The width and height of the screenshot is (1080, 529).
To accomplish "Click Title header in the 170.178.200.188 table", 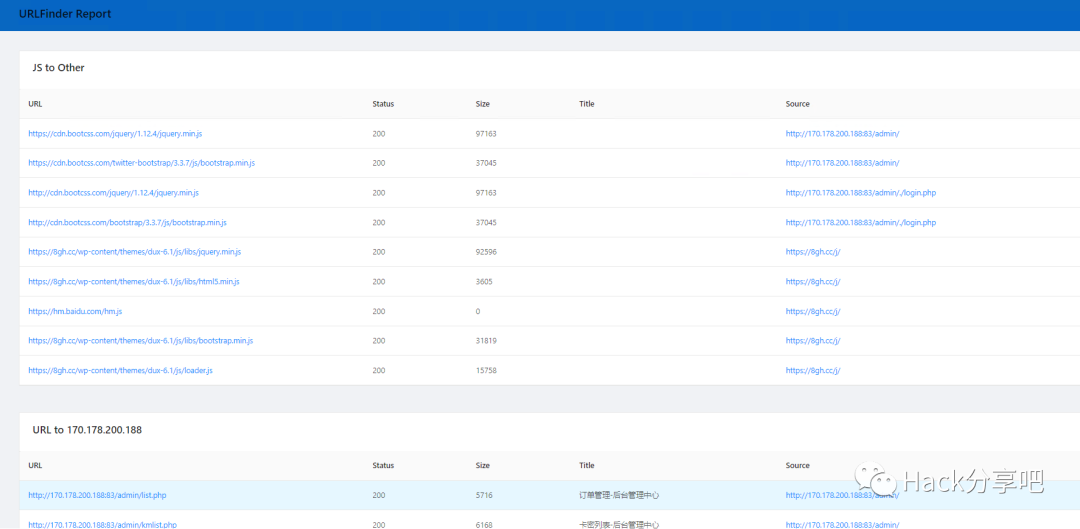I will point(587,466).
